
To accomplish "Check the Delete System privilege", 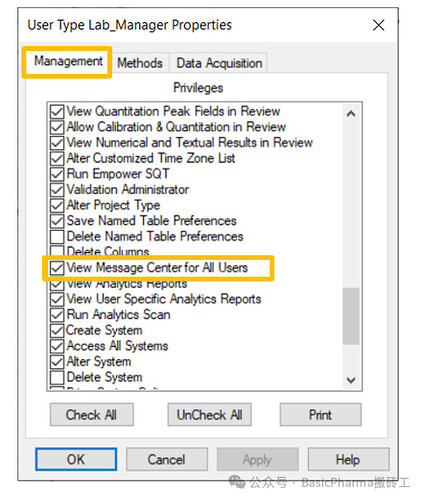I will (57, 377).
